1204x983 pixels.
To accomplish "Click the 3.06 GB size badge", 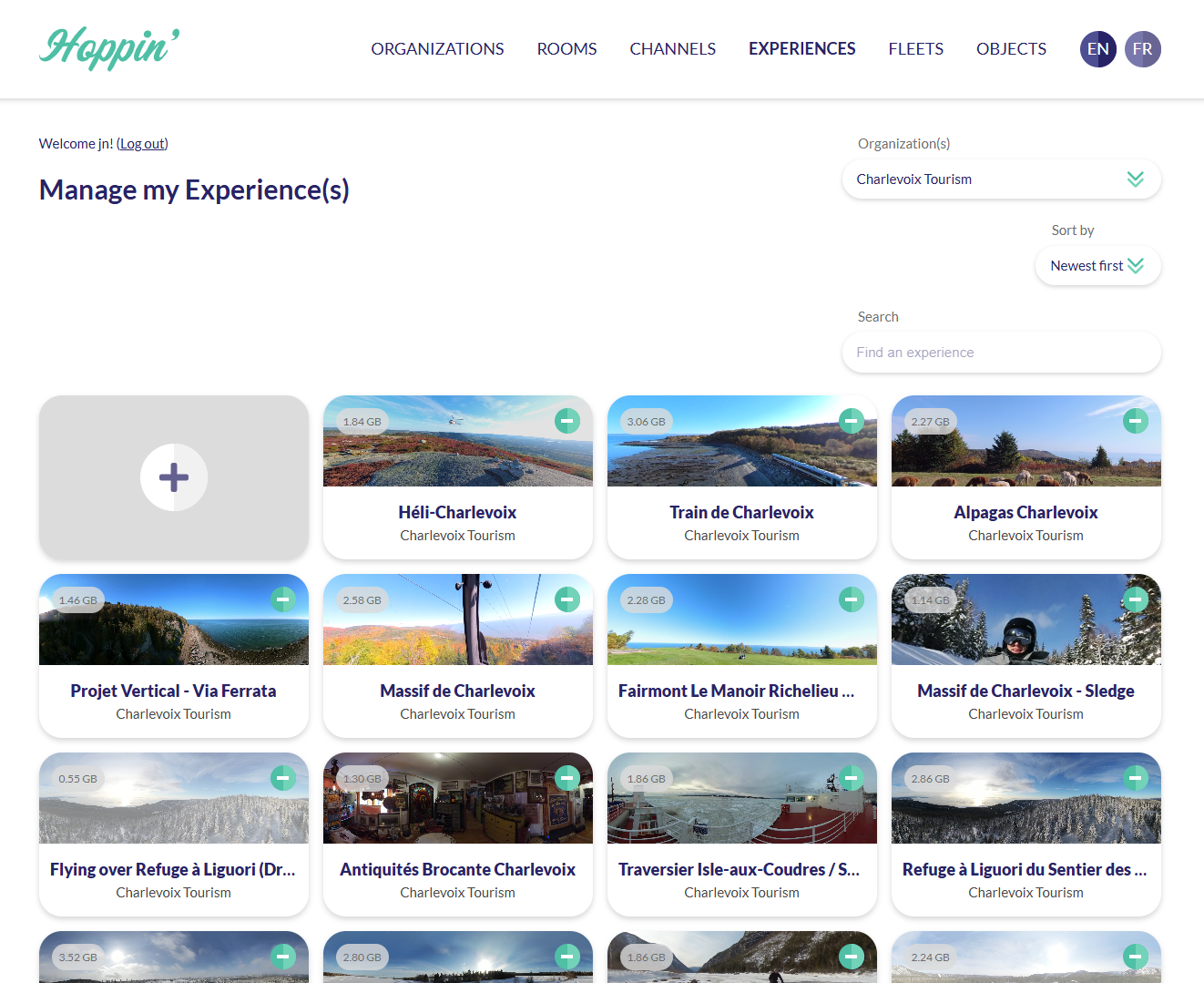I will pos(647,422).
